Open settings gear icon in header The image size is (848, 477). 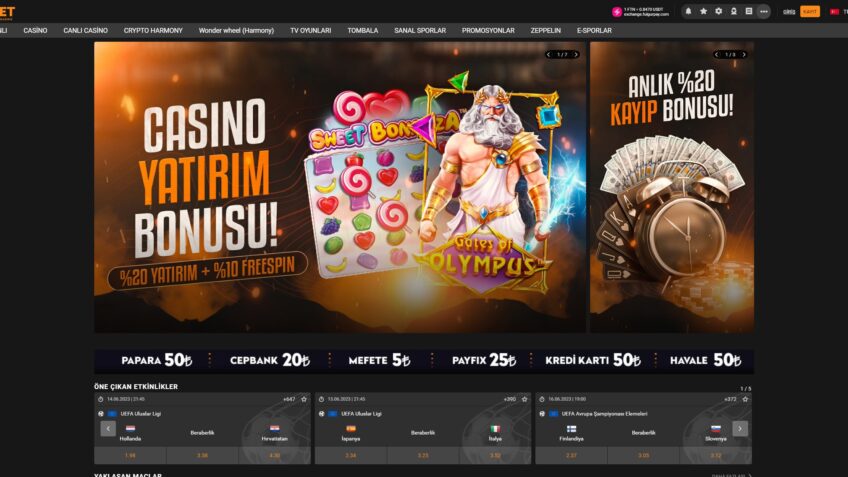coord(718,11)
